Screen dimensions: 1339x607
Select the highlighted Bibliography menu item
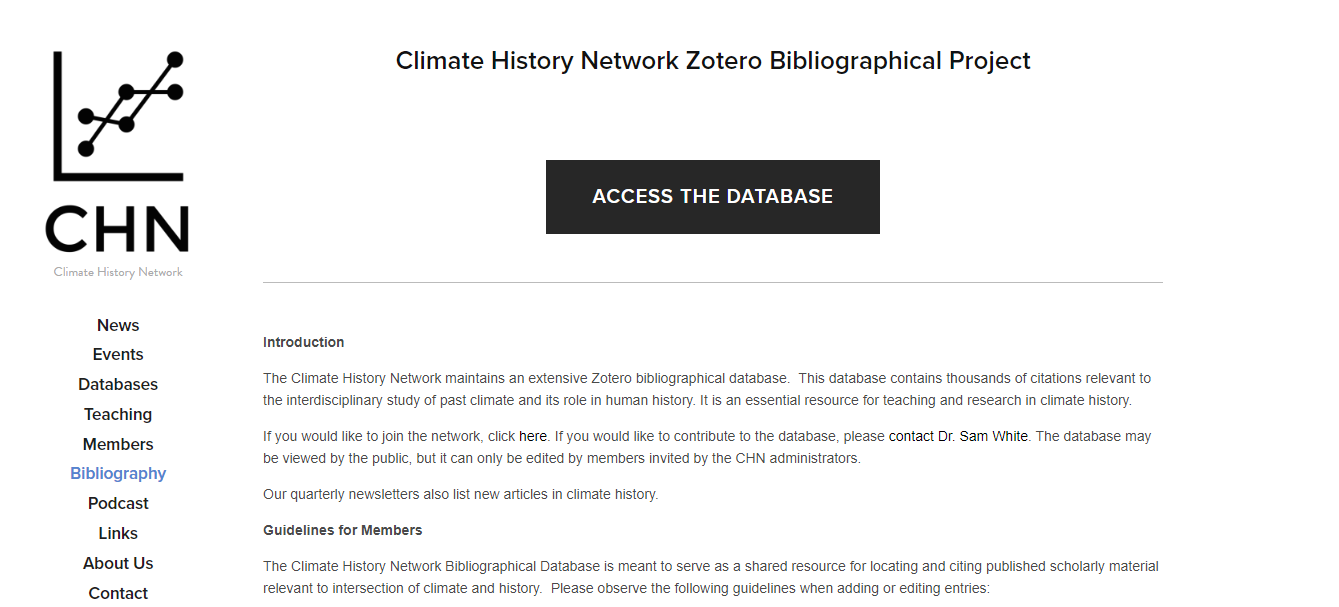(x=118, y=474)
